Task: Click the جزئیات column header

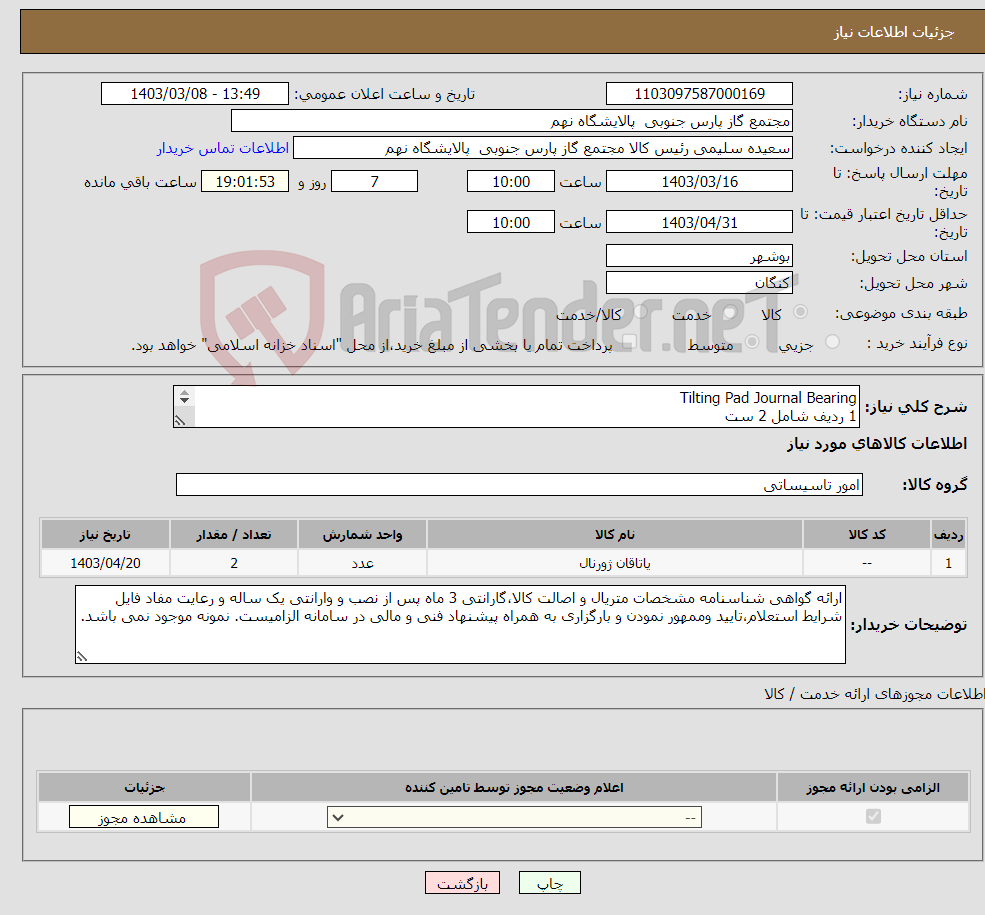Action: [144, 788]
